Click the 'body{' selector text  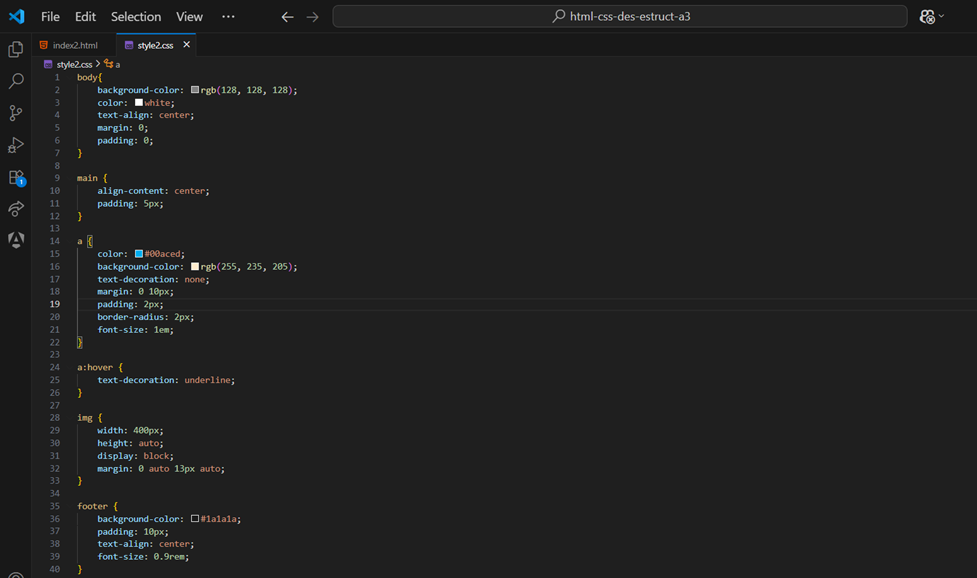89,77
